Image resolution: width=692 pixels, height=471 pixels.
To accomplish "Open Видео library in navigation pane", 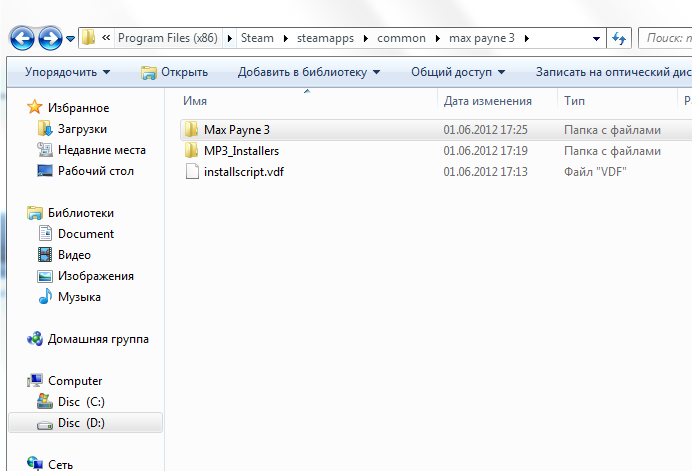I will (74, 255).
